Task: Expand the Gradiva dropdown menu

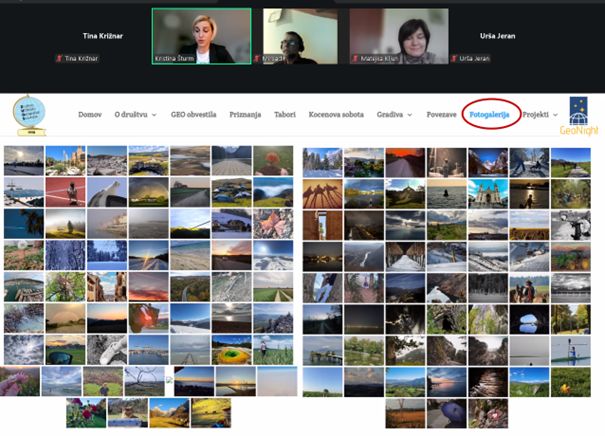Action: pos(394,115)
